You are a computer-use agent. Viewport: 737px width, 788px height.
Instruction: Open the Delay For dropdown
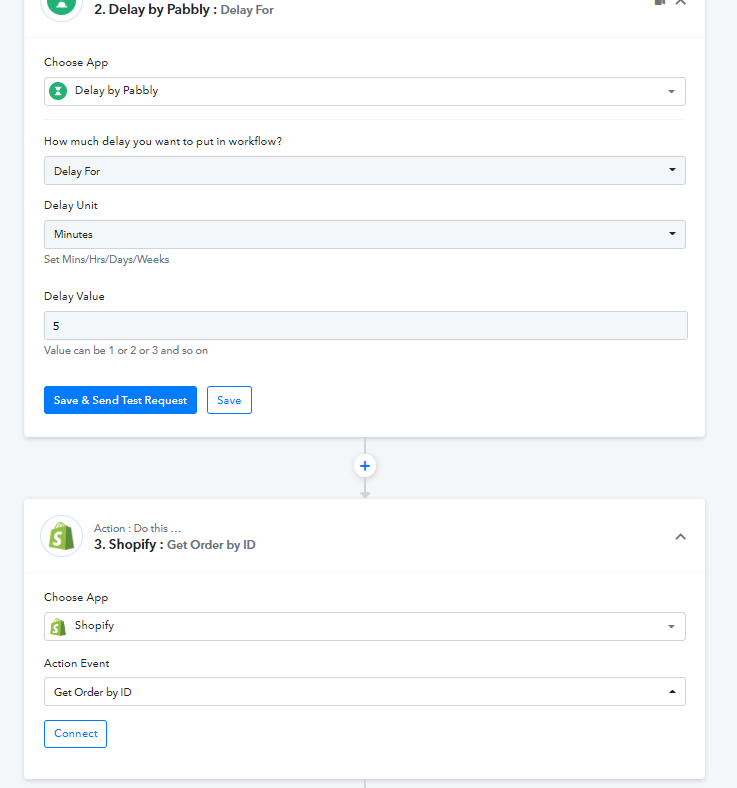pyautogui.click(x=365, y=170)
